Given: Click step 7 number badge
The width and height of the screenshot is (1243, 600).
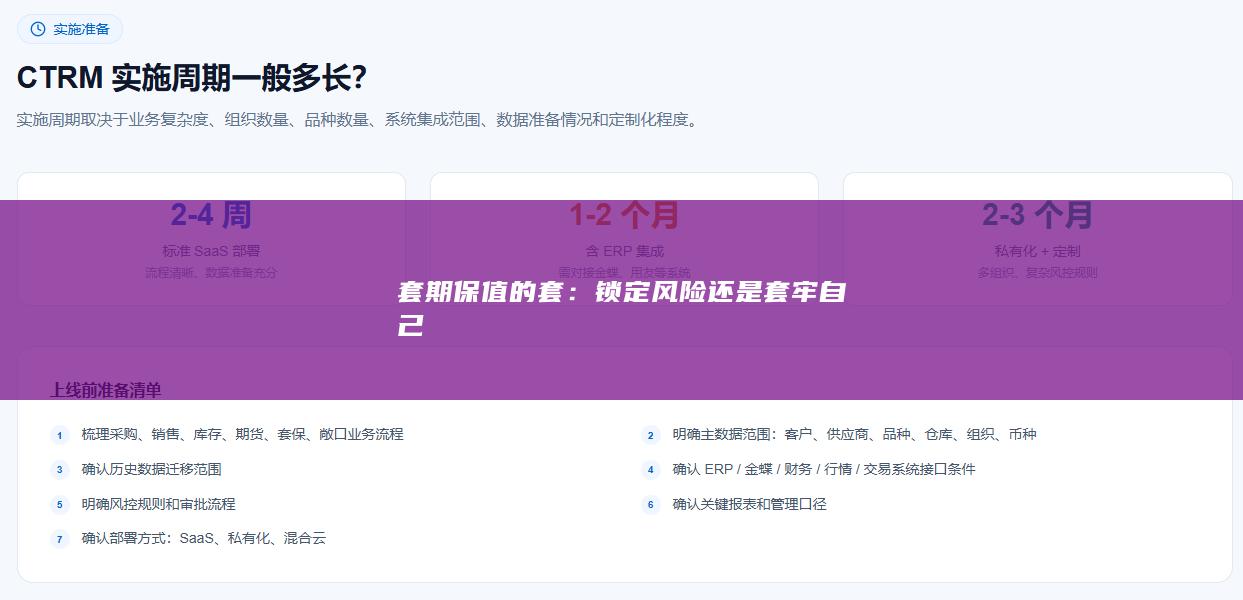Looking at the screenshot, I should [x=60, y=539].
